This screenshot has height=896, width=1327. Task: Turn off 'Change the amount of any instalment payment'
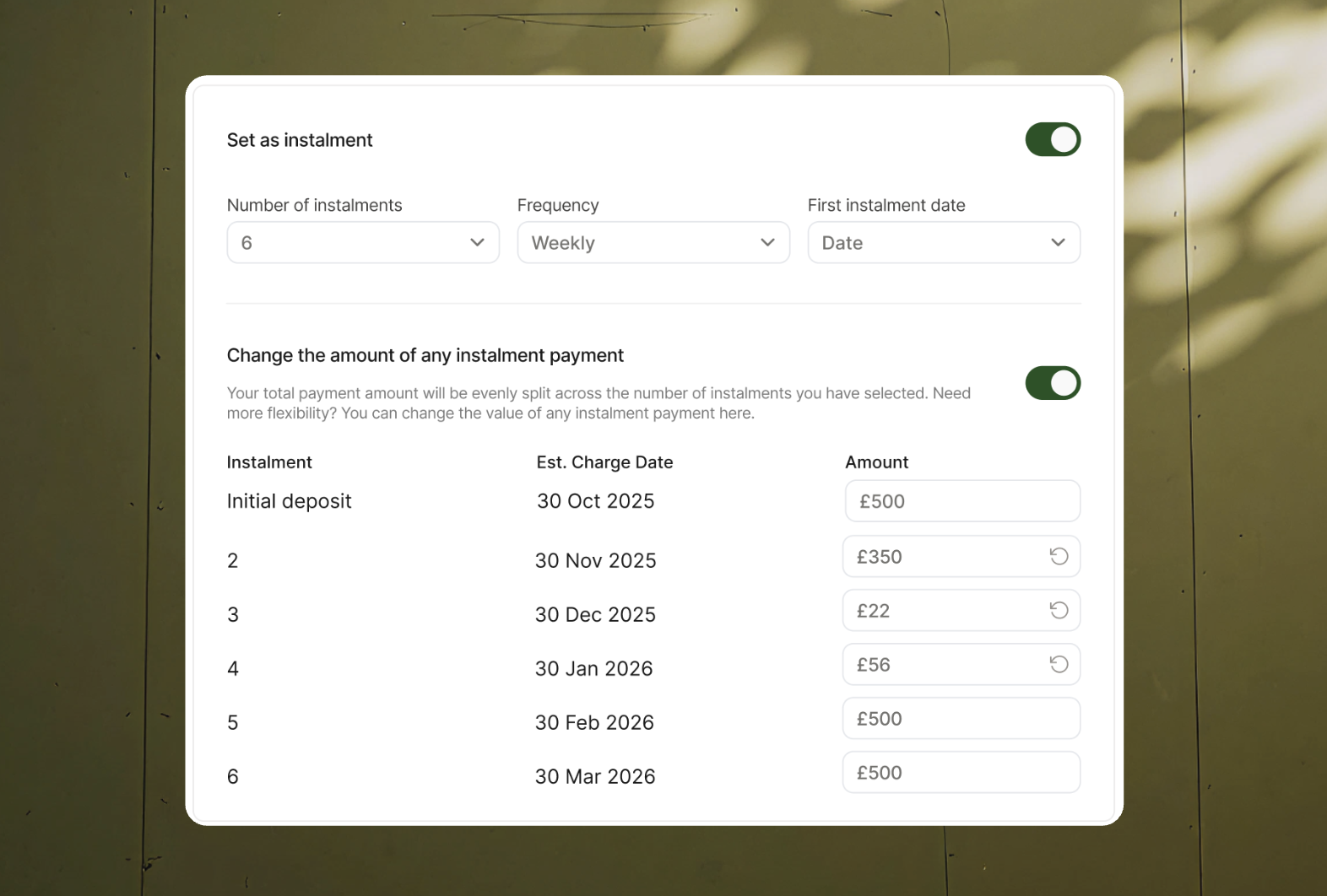1052,383
